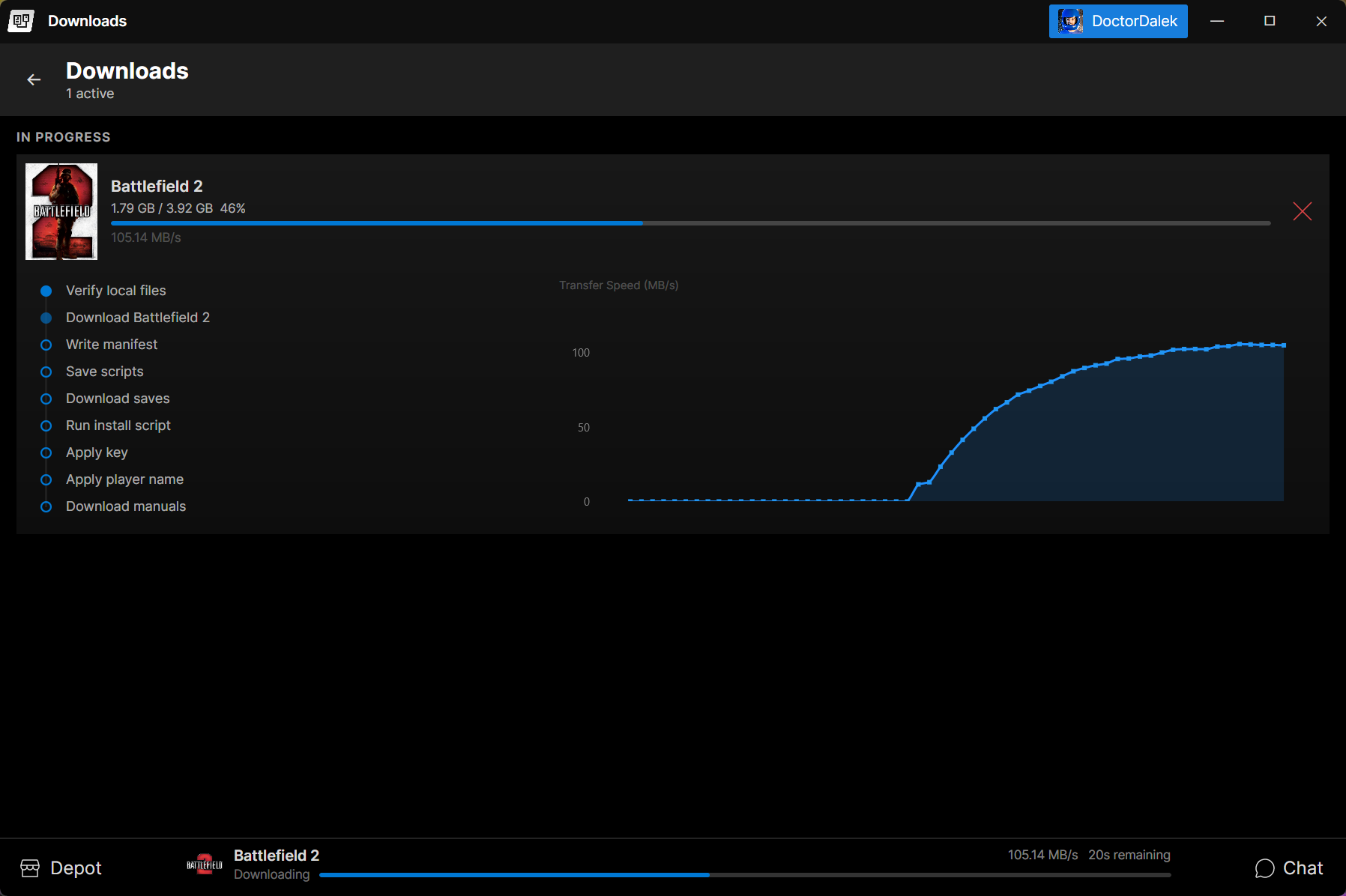Open the DoctorDalek profile button
This screenshot has height=896, width=1346.
tap(1117, 21)
